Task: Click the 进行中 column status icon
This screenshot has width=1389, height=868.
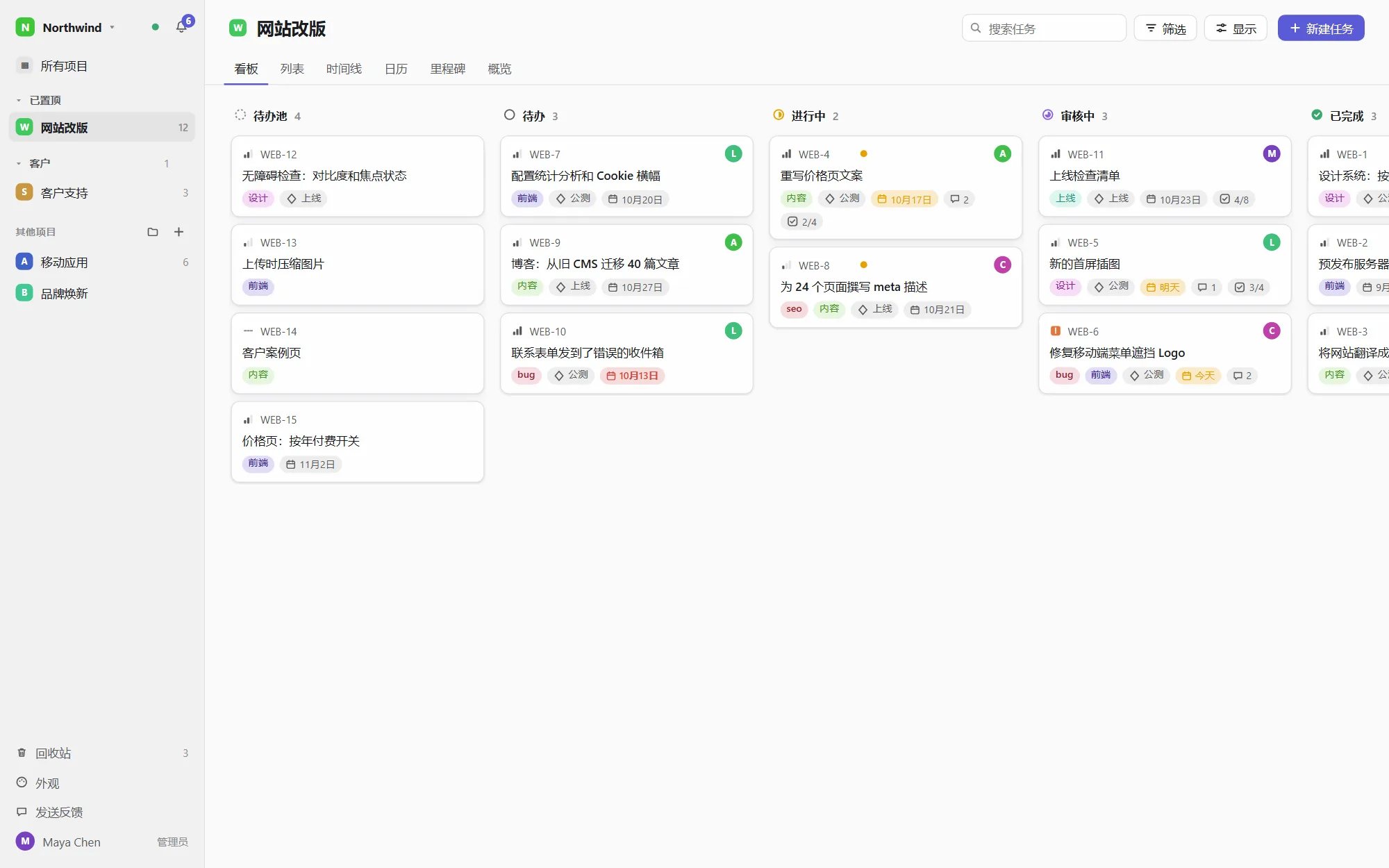Action: point(779,115)
